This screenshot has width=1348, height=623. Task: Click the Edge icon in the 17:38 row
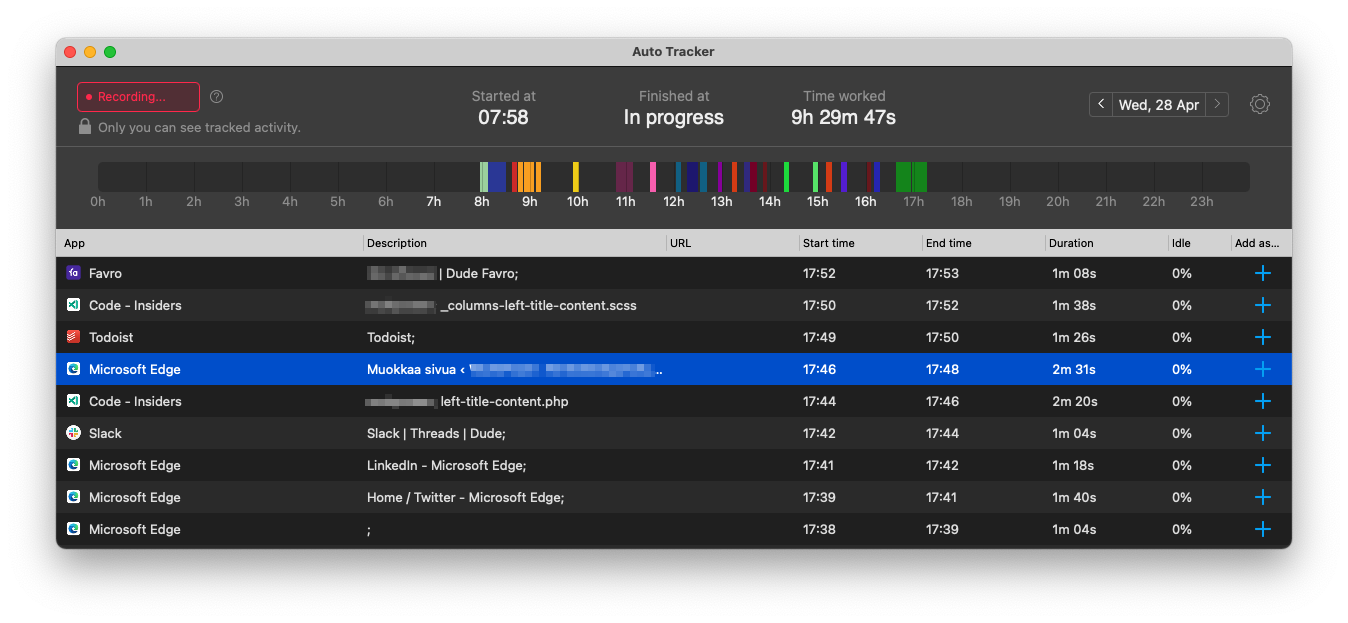pos(73,529)
